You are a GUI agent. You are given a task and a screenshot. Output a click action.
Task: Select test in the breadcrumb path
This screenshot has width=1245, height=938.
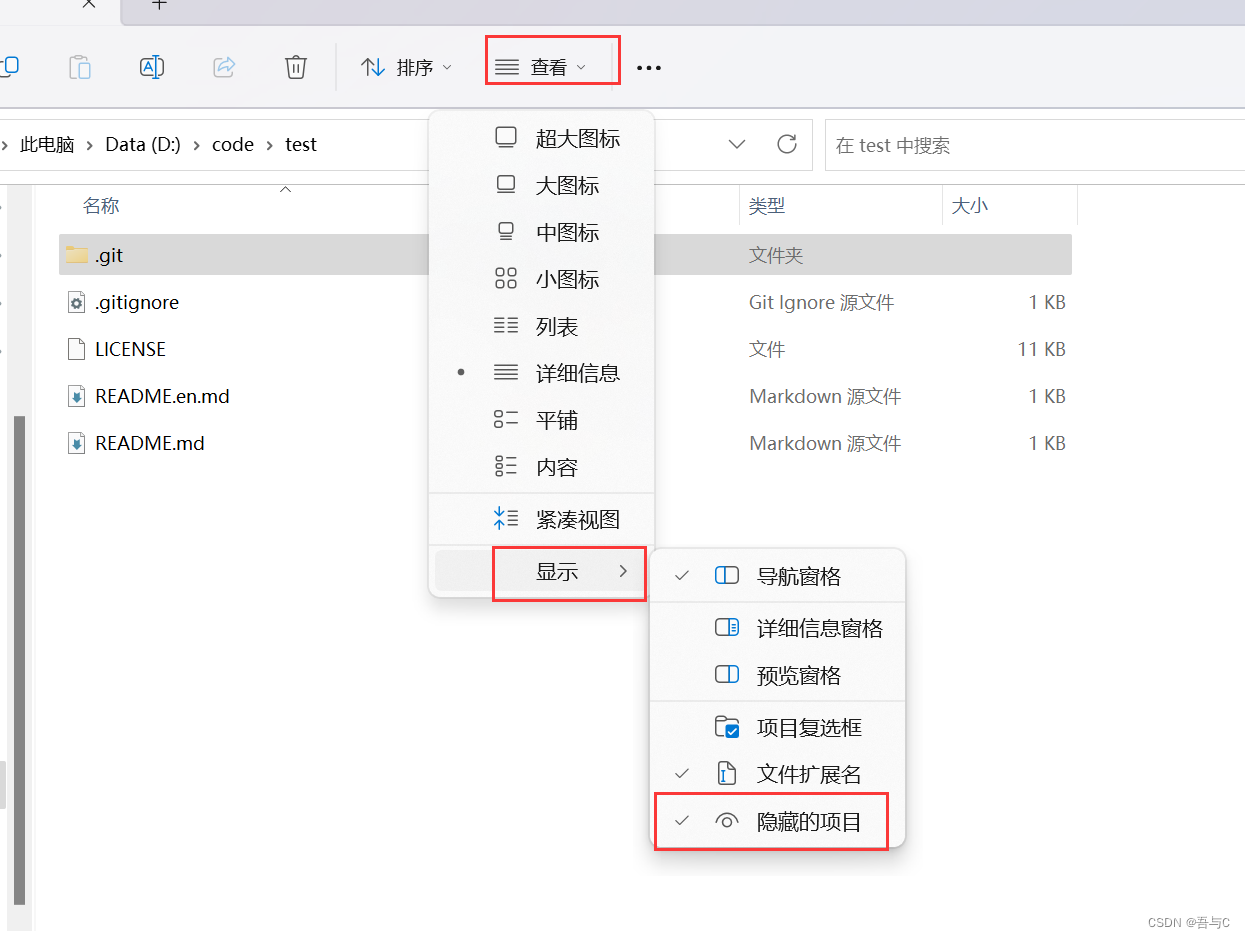click(301, 144)
